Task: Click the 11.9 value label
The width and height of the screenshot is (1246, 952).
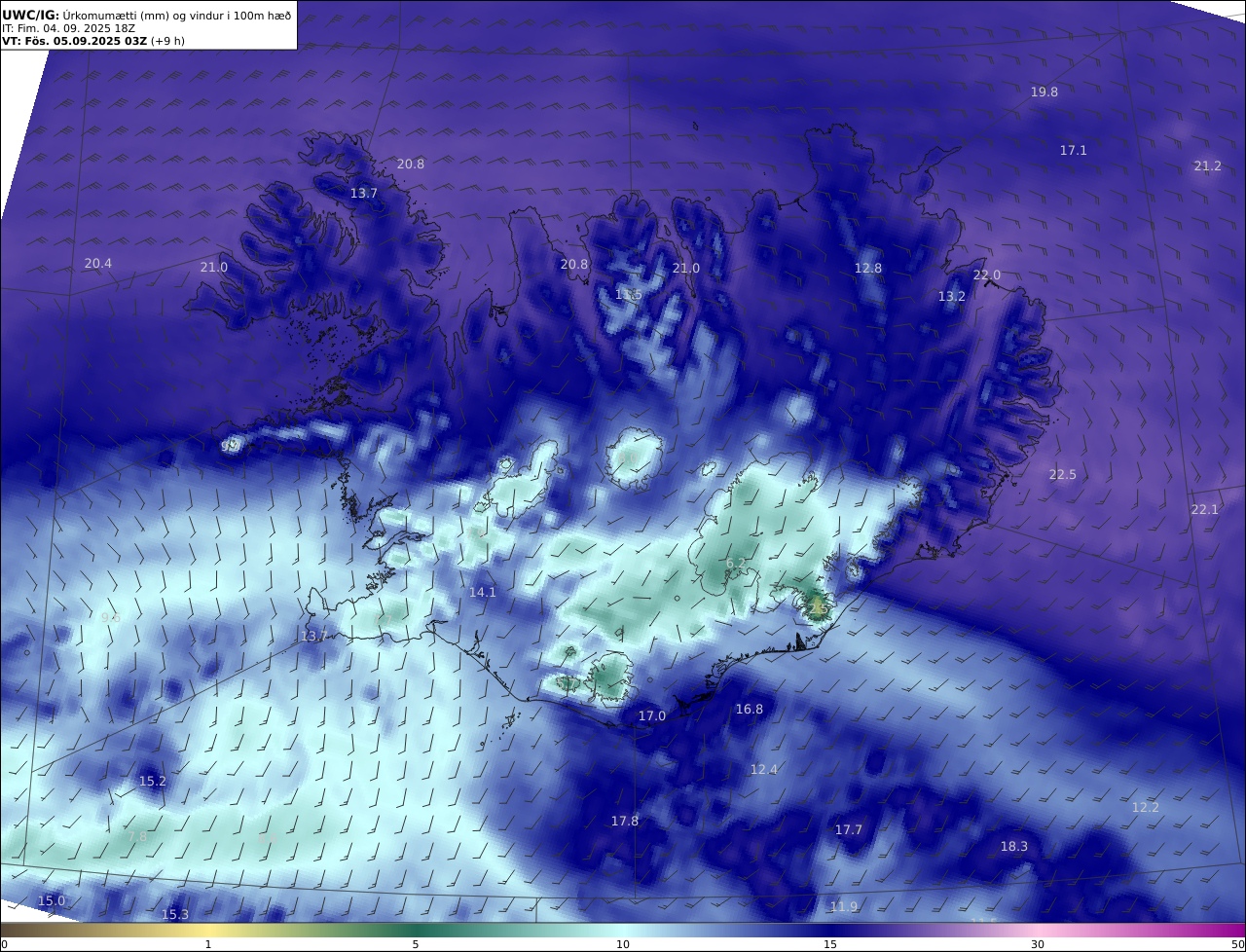Action: pos(844,906)
